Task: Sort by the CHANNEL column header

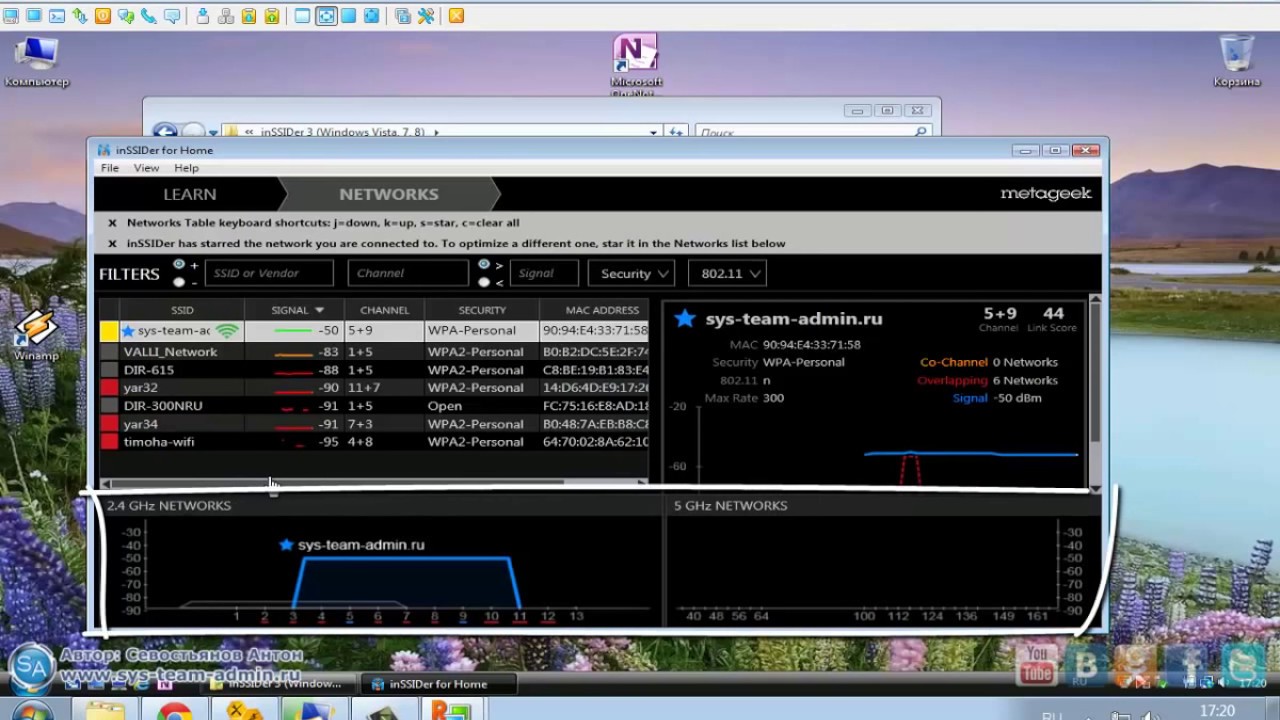Action: coord(384,310)
